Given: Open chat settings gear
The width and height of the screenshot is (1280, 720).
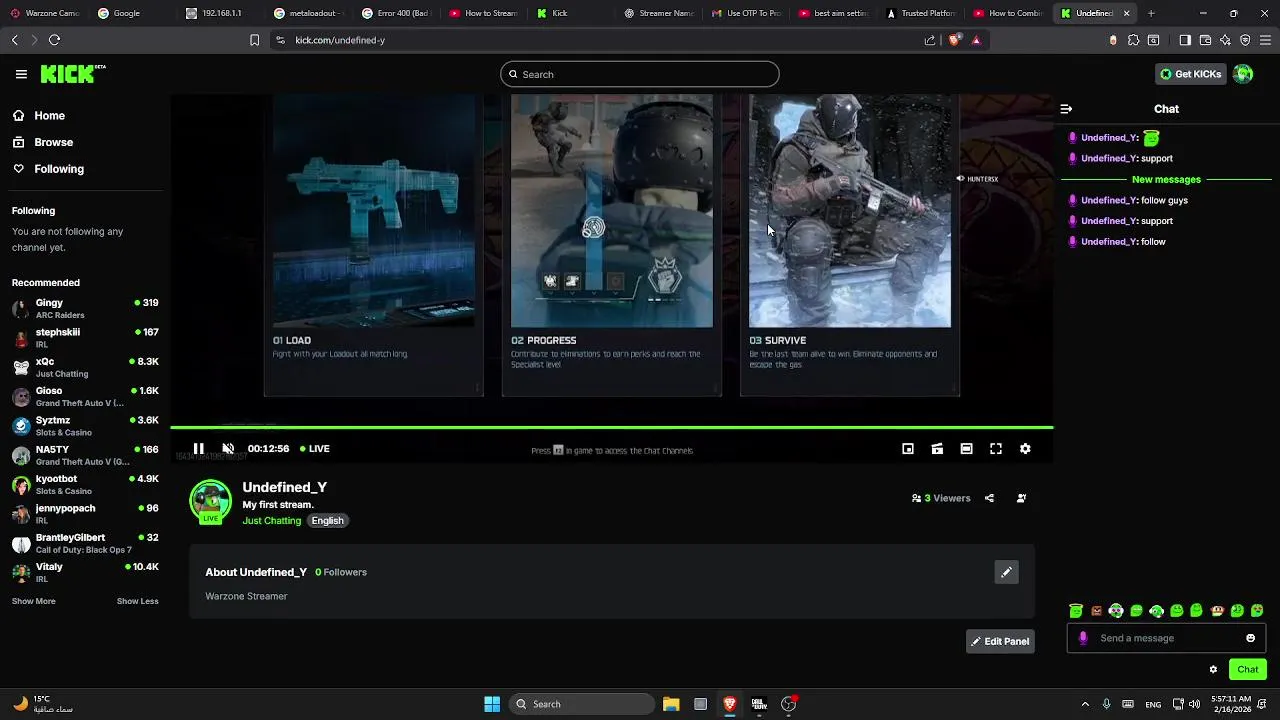Looking at the screenshot, I should point(1213,670).
